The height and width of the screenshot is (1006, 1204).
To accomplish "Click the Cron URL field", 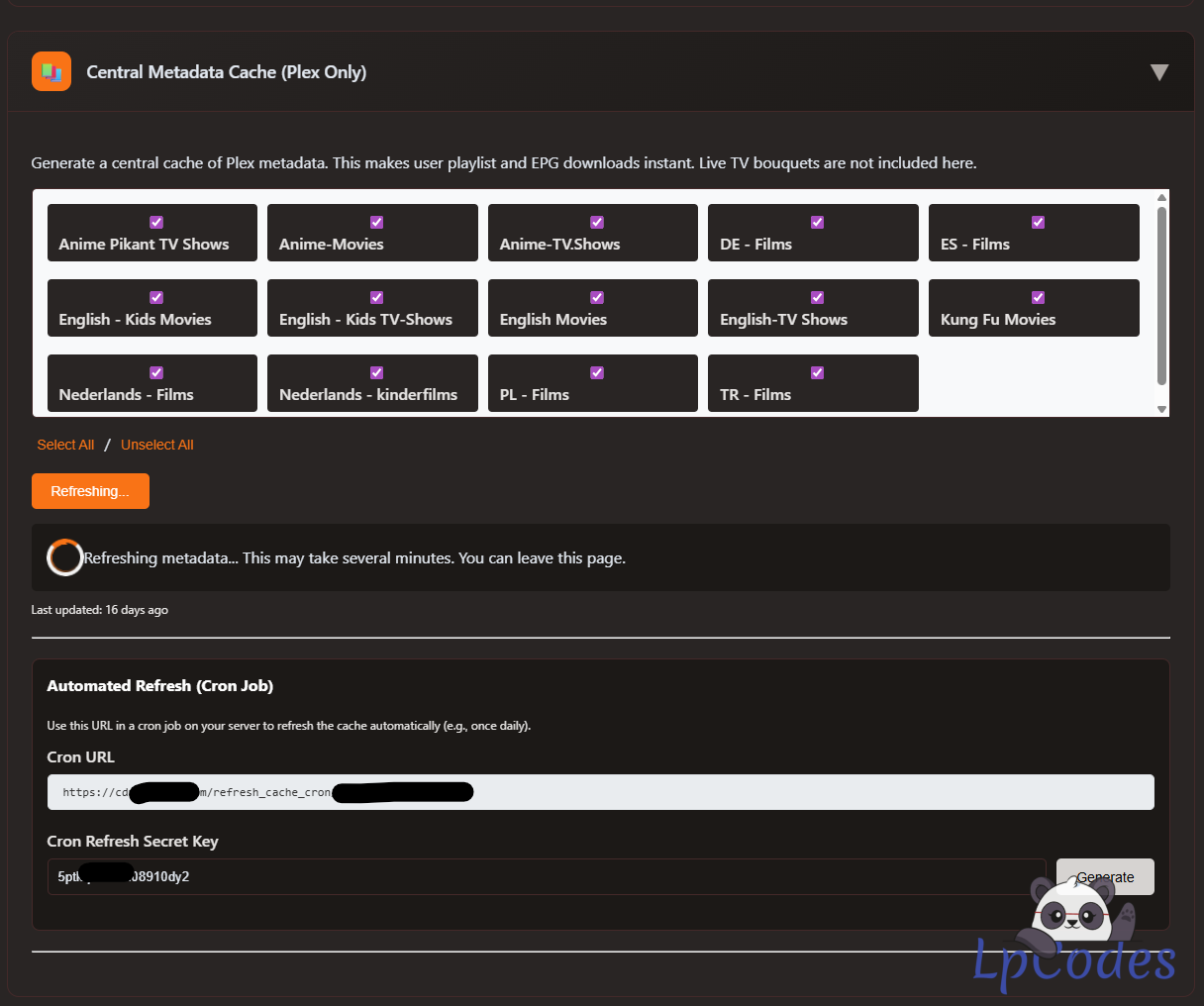I will click(600, 792).
